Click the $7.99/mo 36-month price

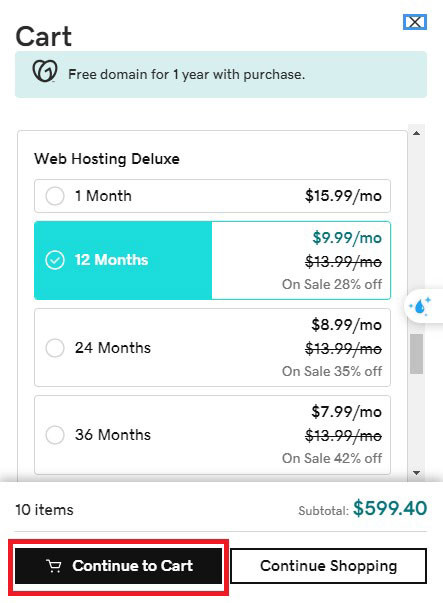click(x=346, y=412)
